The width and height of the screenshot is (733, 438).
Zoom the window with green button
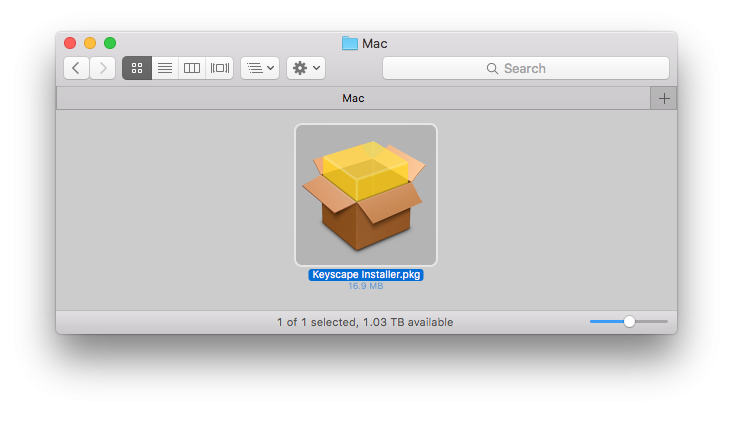coord(110,43)
